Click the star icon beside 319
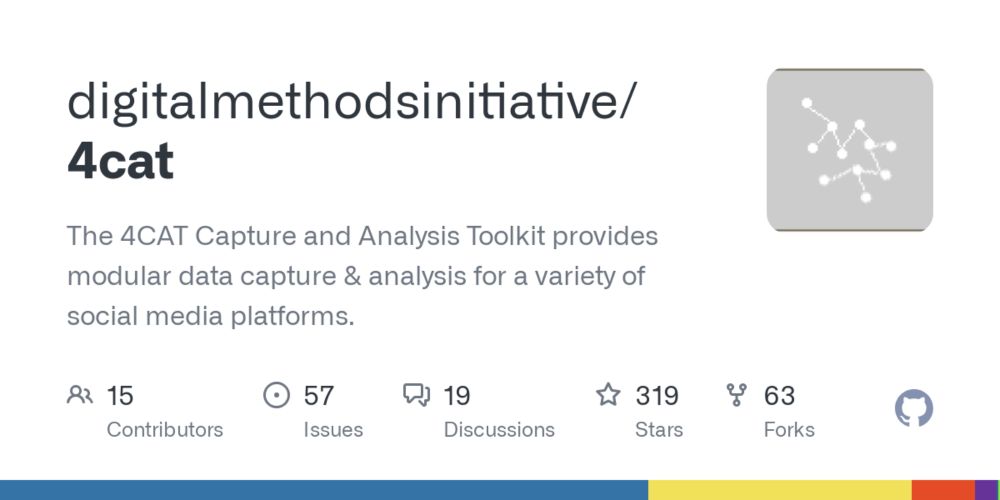This screenshot has height=500, width=1000. point(608,395)
